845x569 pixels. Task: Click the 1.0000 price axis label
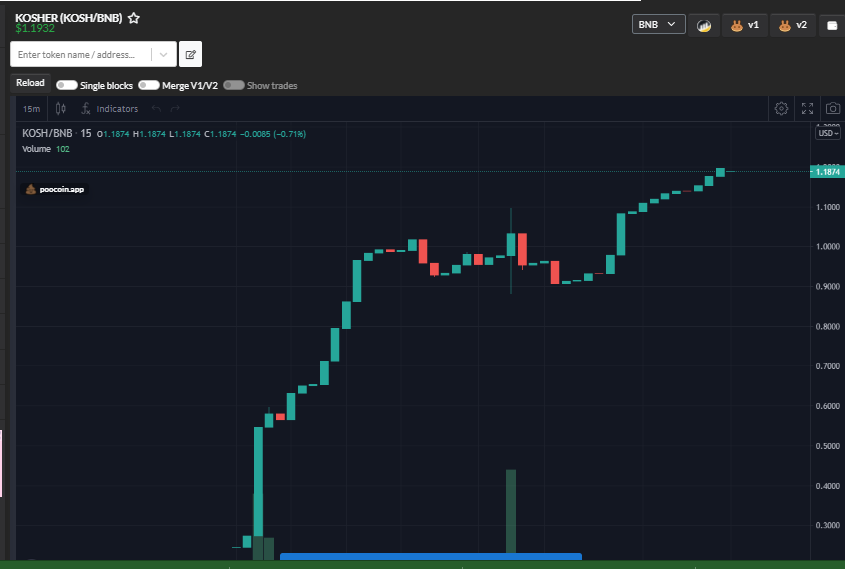[x=828, y=247]
